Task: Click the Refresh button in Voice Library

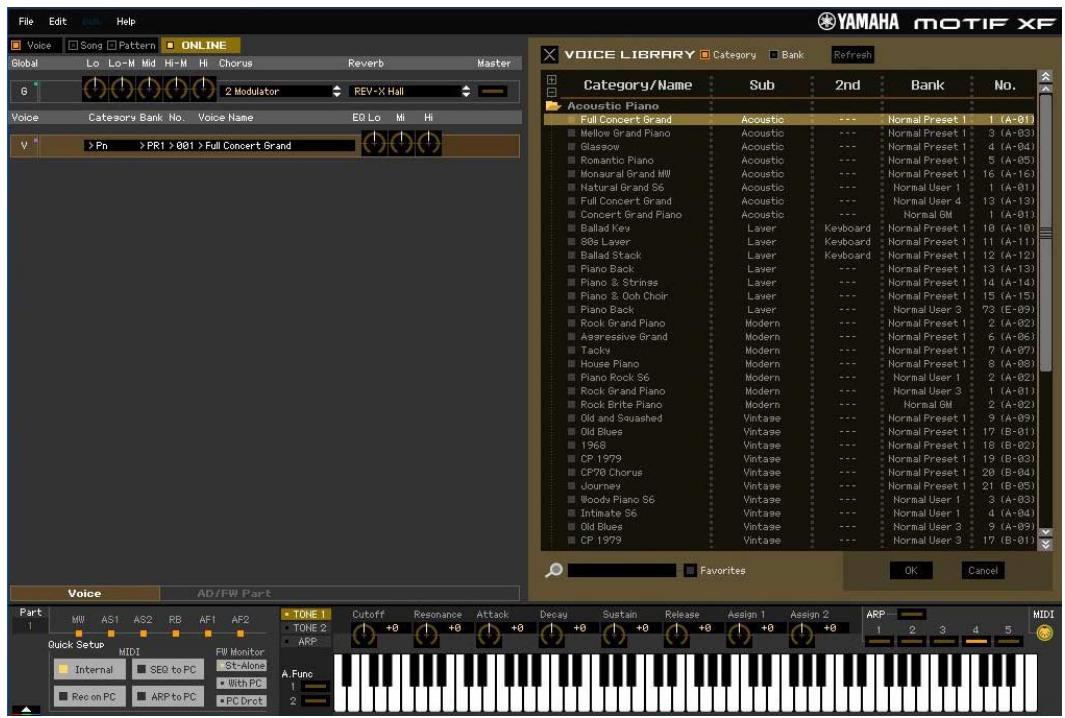Action: click(x=852, y=55)
